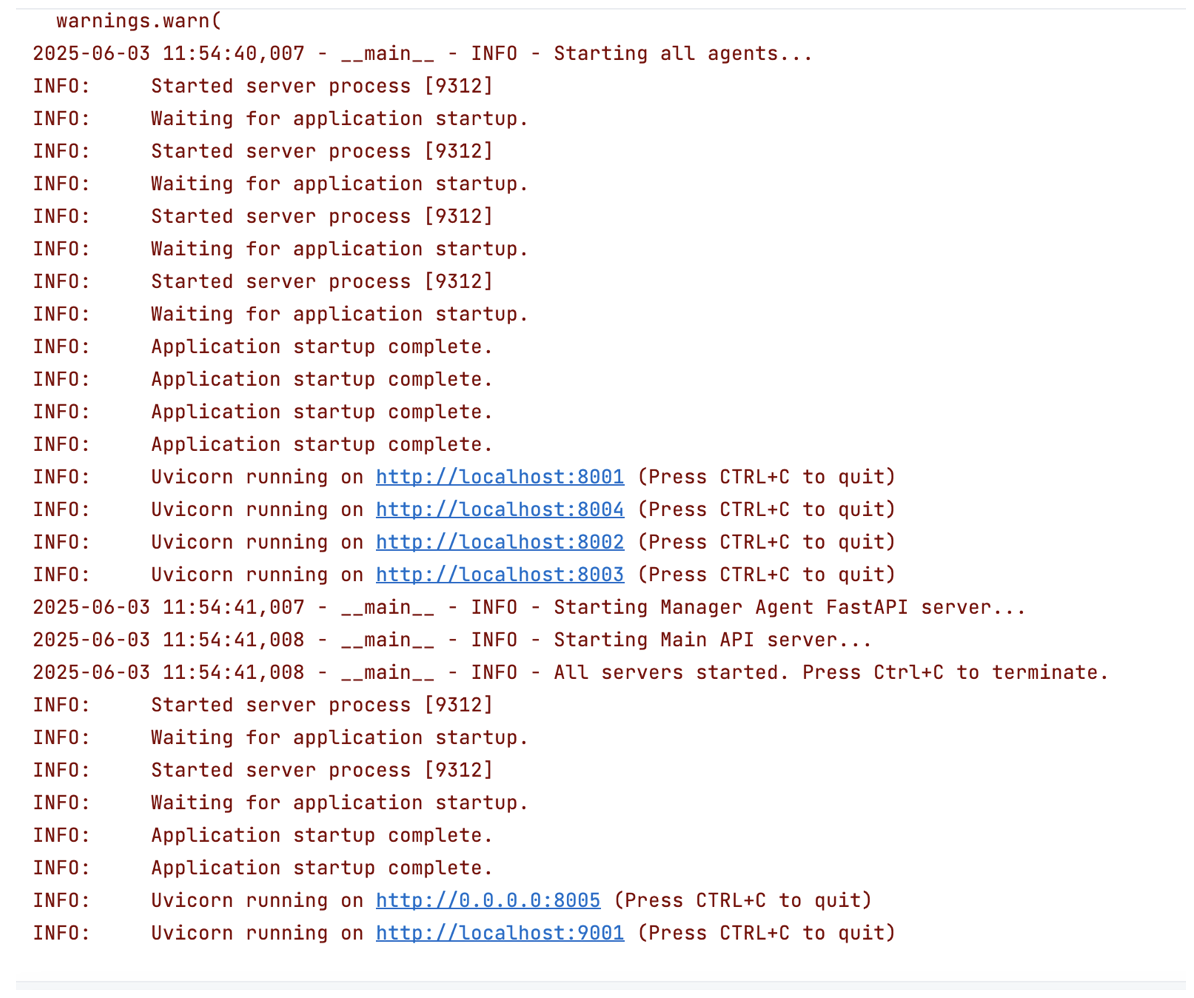Open the http://0.0.0.0:8005 link
This screenshot has width=1194, height=998.
(x=488, y=900)
